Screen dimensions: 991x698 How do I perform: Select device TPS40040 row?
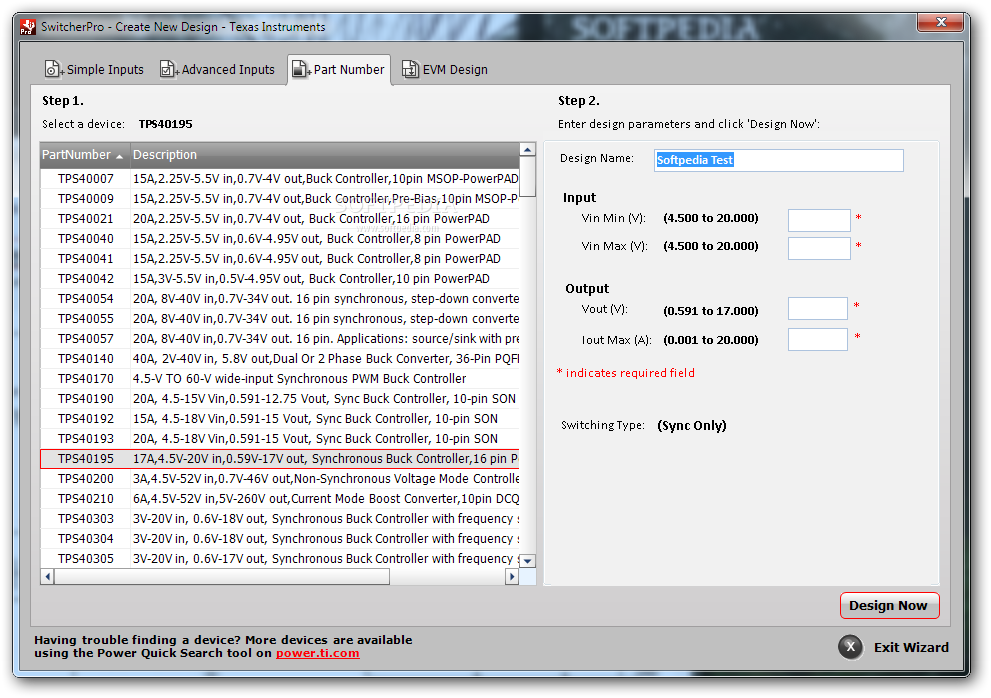[x=279, y=239]
